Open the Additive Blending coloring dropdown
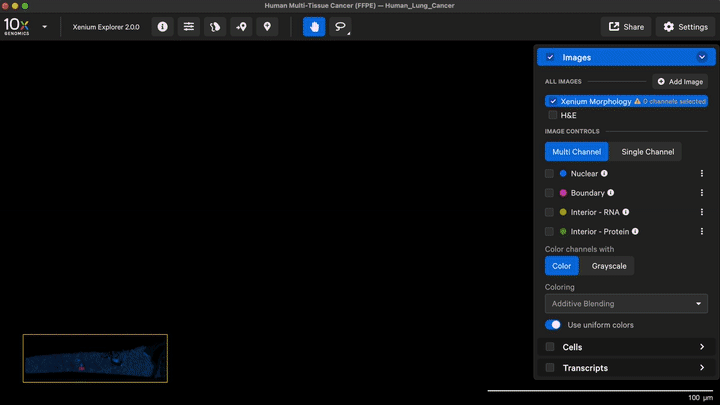The image size is (720, 405). (626, 304)
